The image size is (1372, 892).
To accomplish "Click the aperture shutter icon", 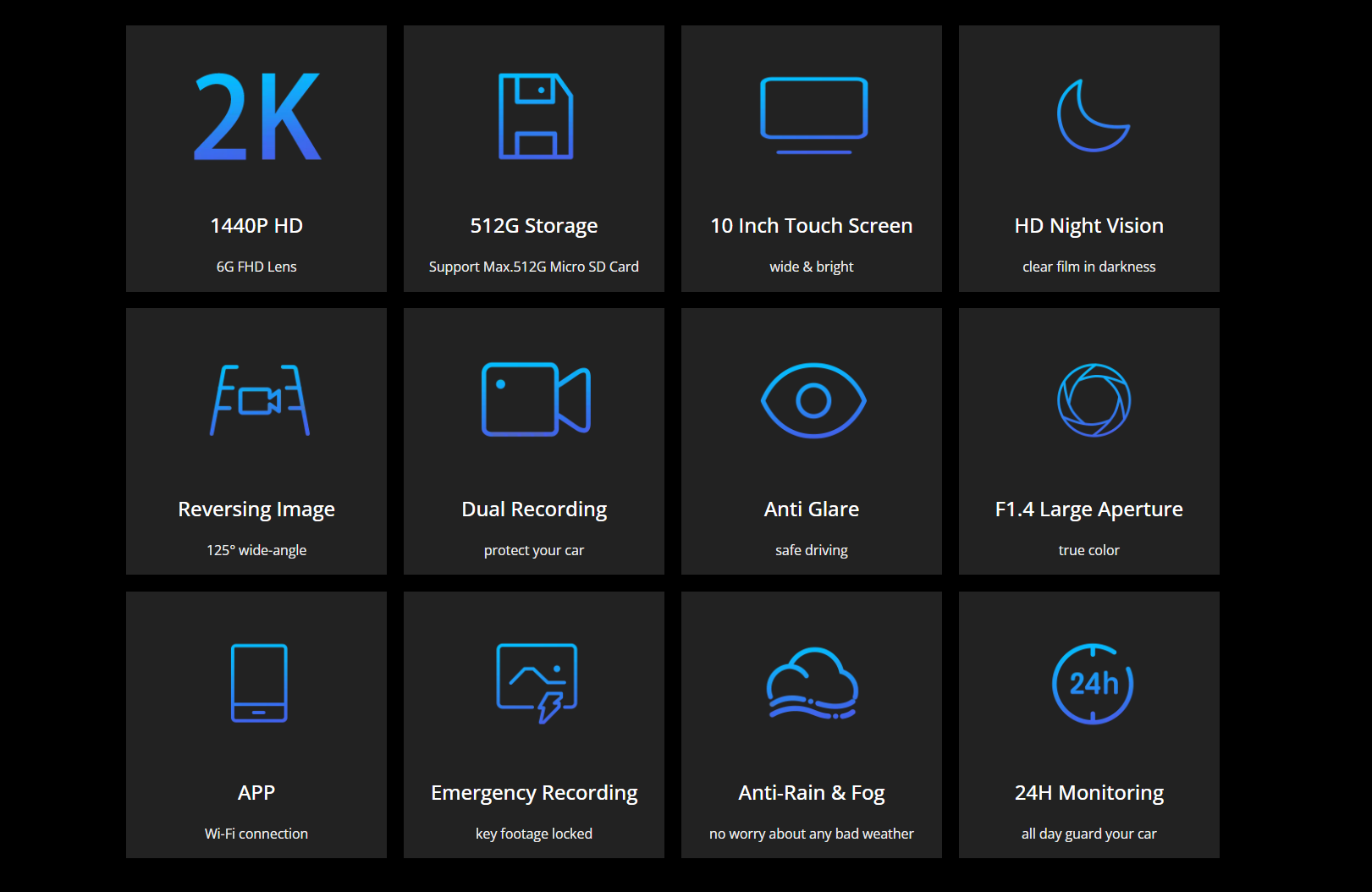I will (1094, 400).
